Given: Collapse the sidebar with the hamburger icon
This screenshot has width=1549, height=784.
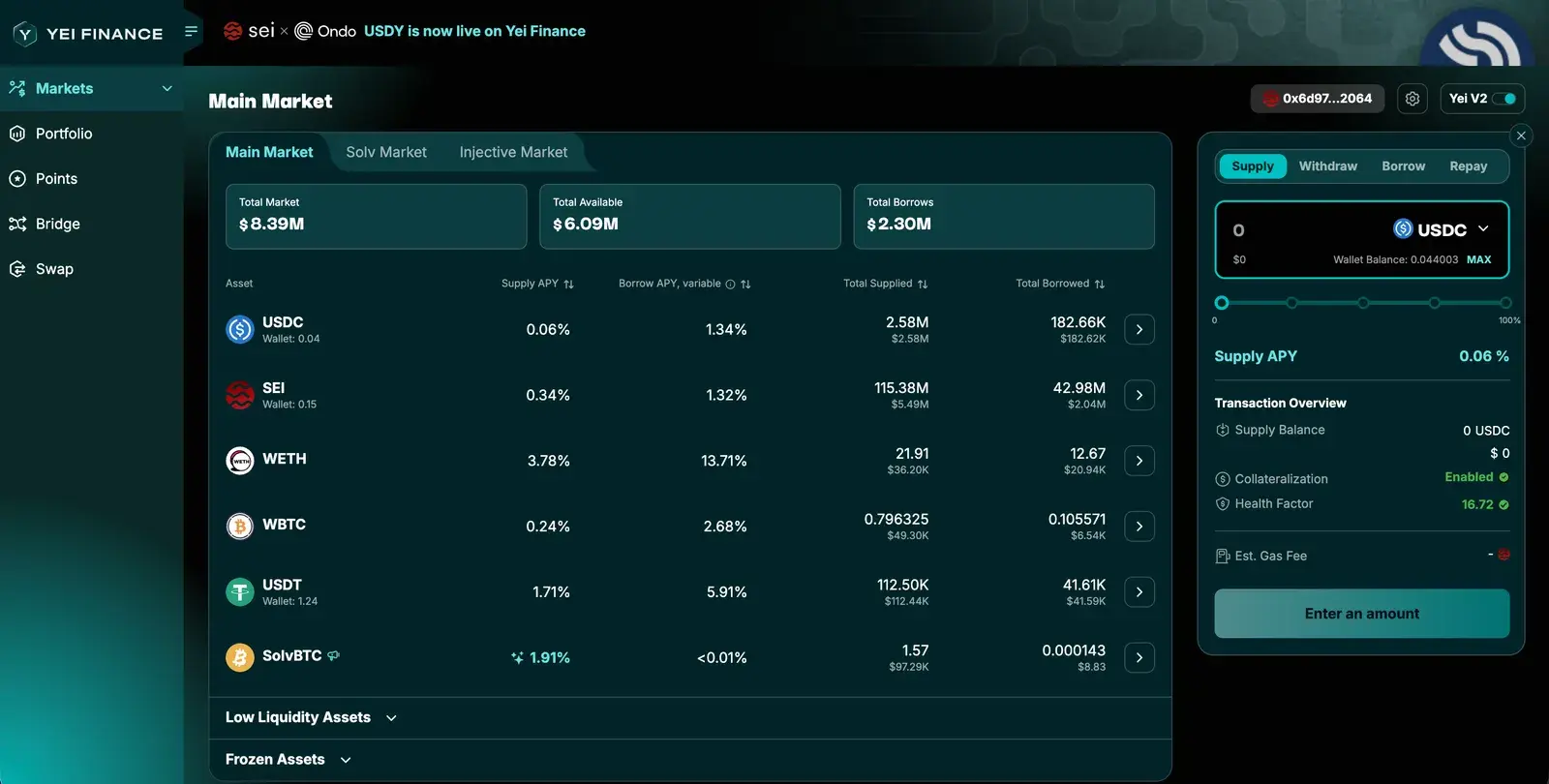Looking at the screenshot, I should click(x=192, y=32).
